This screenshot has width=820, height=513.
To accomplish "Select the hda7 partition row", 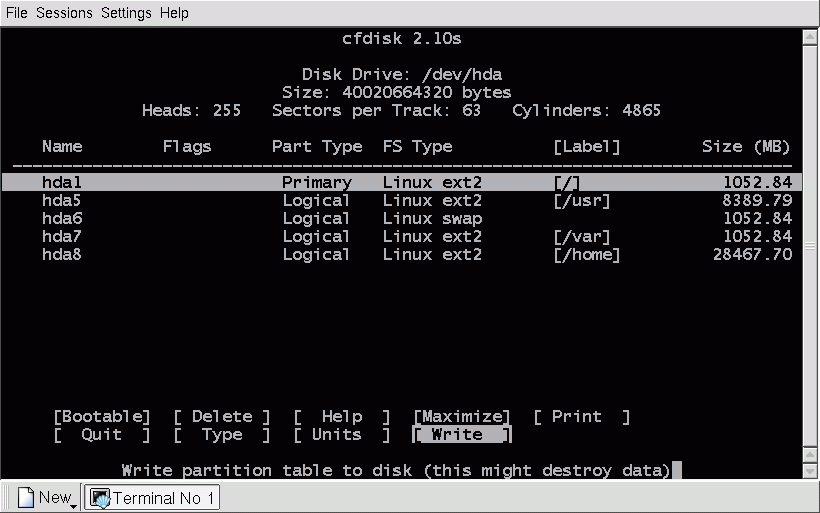I will 402,236.
